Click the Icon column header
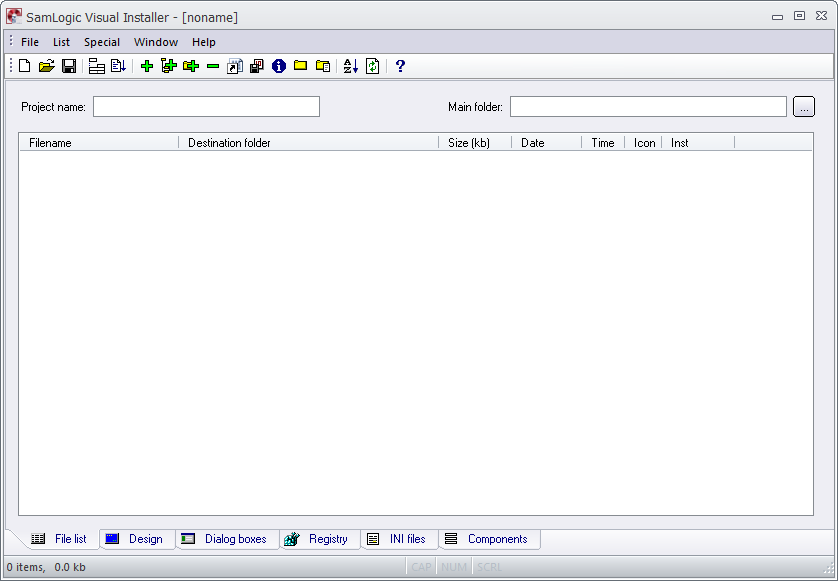The width and height of the screenshot is (838, 581). tap(643, 143)
